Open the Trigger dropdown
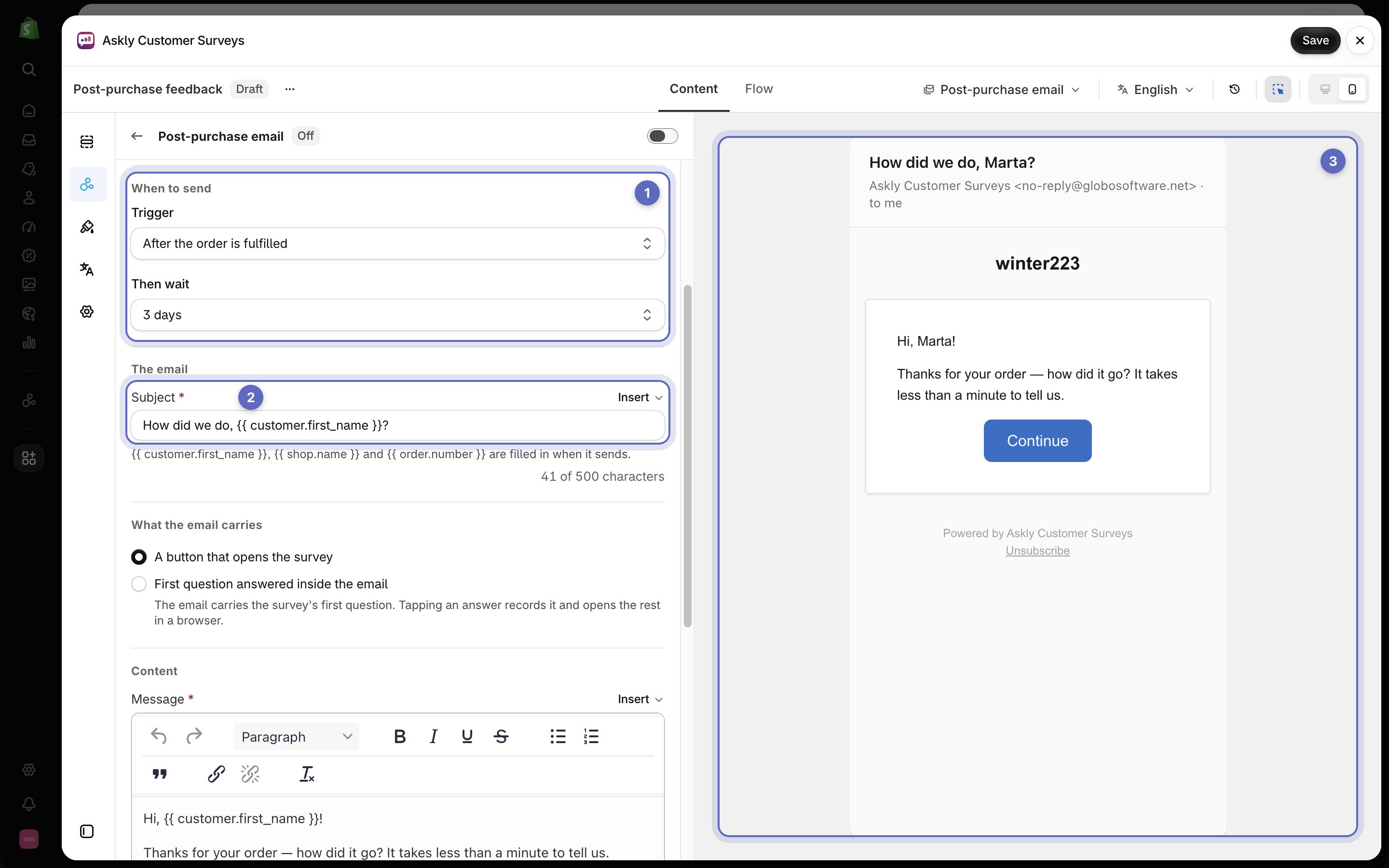Screen dimensions: 1389x868 [398, 244]
